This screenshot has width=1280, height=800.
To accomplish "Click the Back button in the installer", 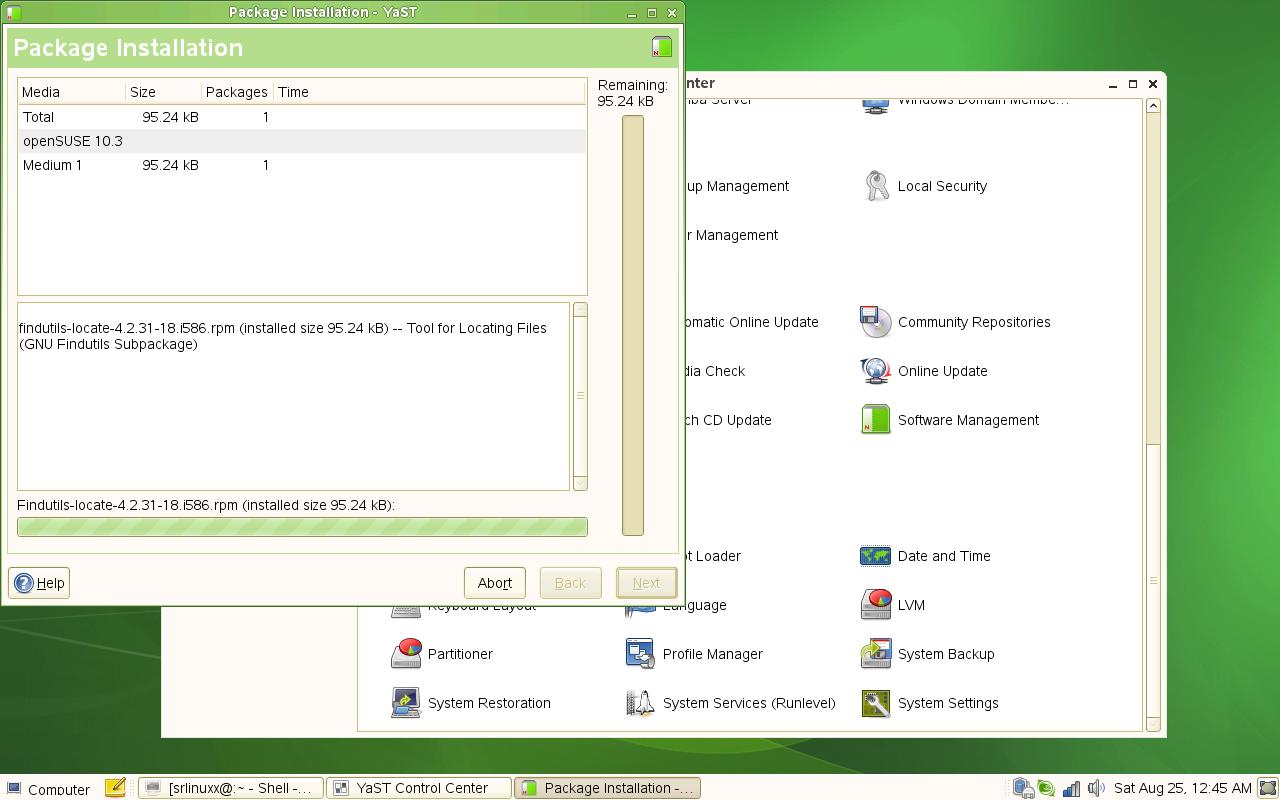I will (570, 583).
